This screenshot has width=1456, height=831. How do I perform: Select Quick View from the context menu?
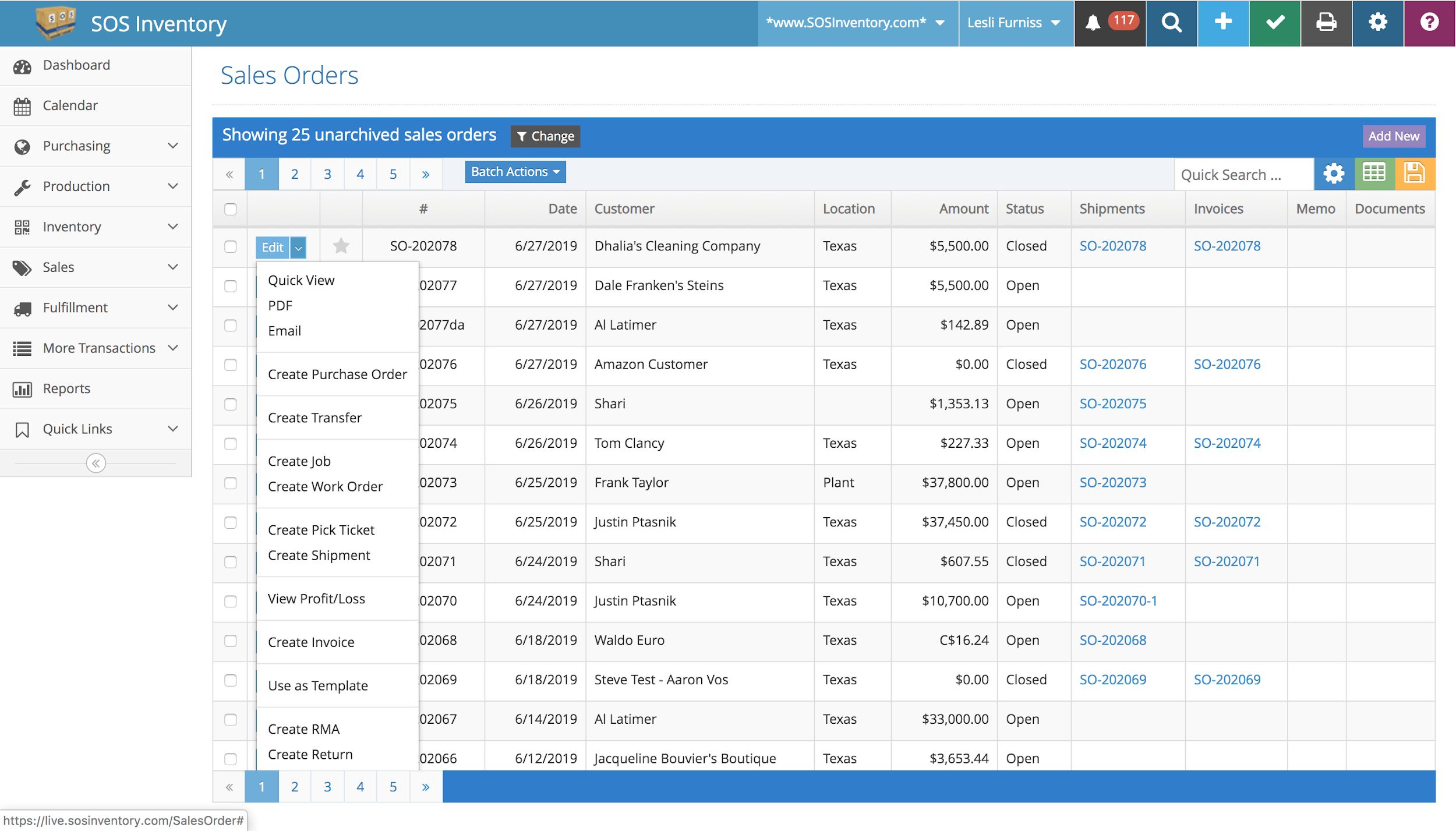(x=301, y=280)
